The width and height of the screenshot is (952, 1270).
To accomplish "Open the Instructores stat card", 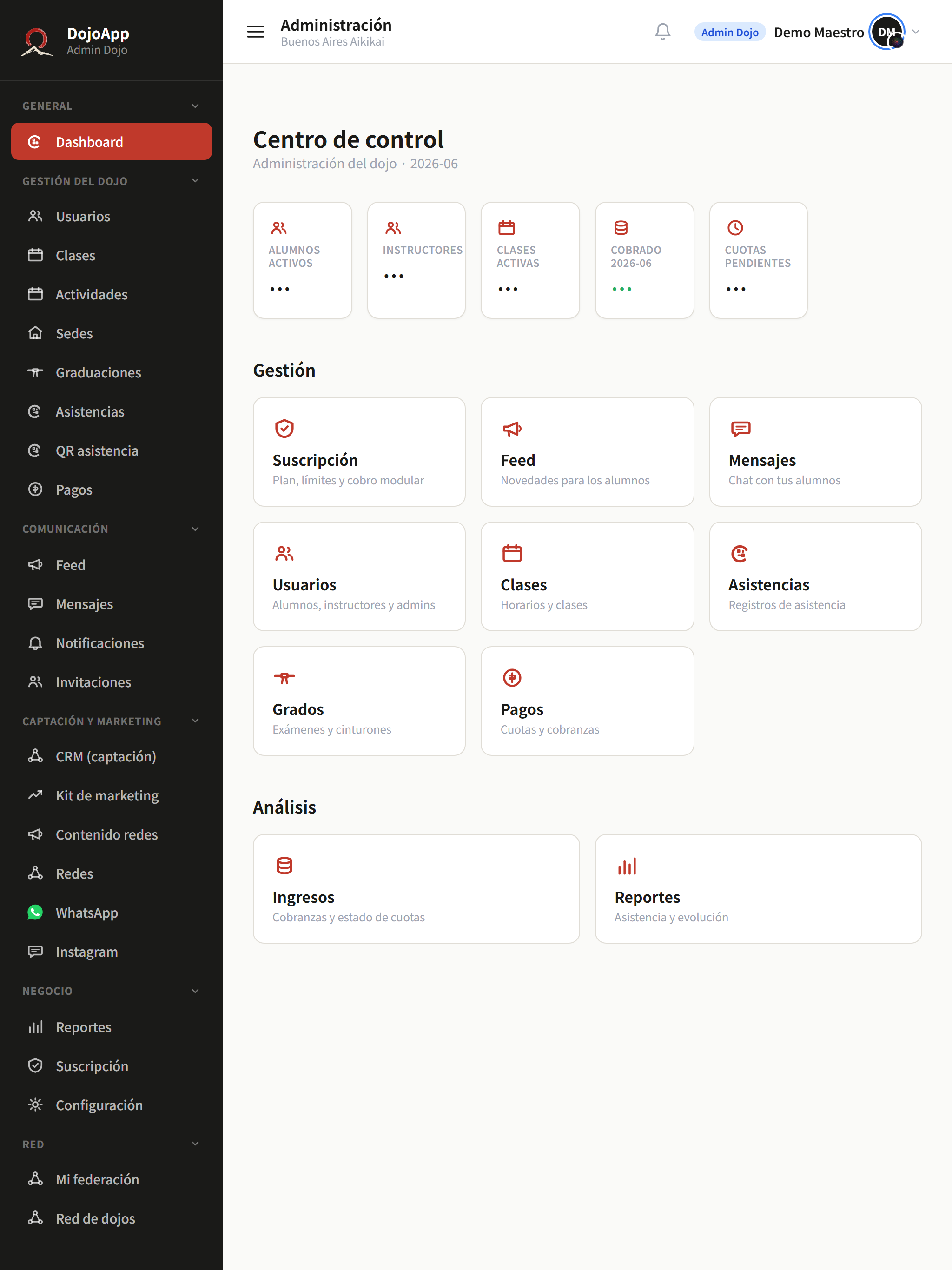I will 416,260.
